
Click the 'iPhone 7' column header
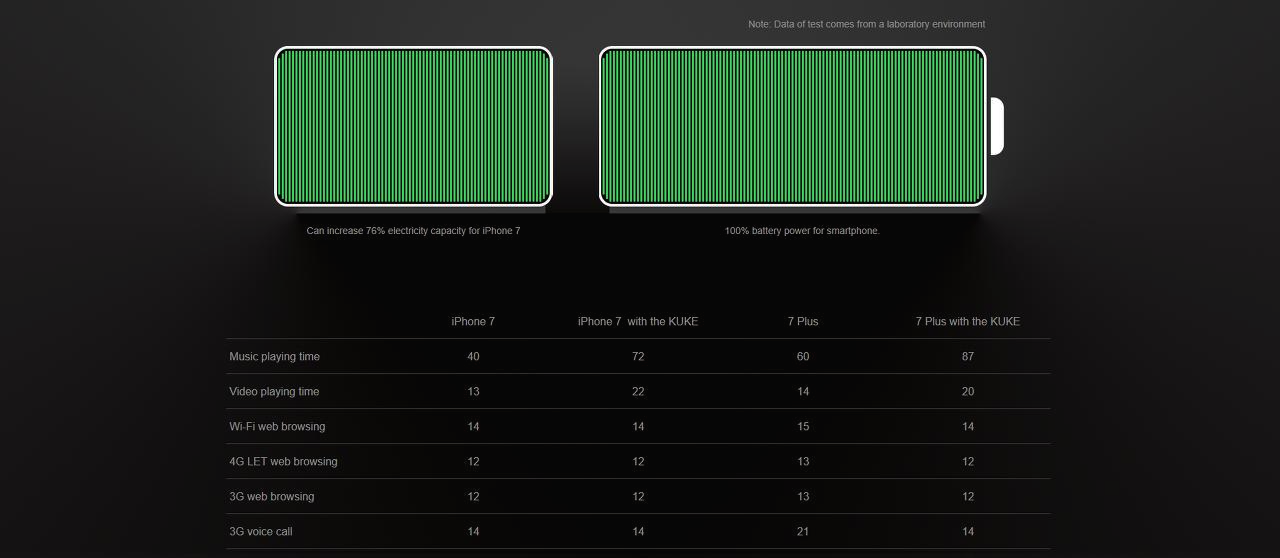(473, 321)
